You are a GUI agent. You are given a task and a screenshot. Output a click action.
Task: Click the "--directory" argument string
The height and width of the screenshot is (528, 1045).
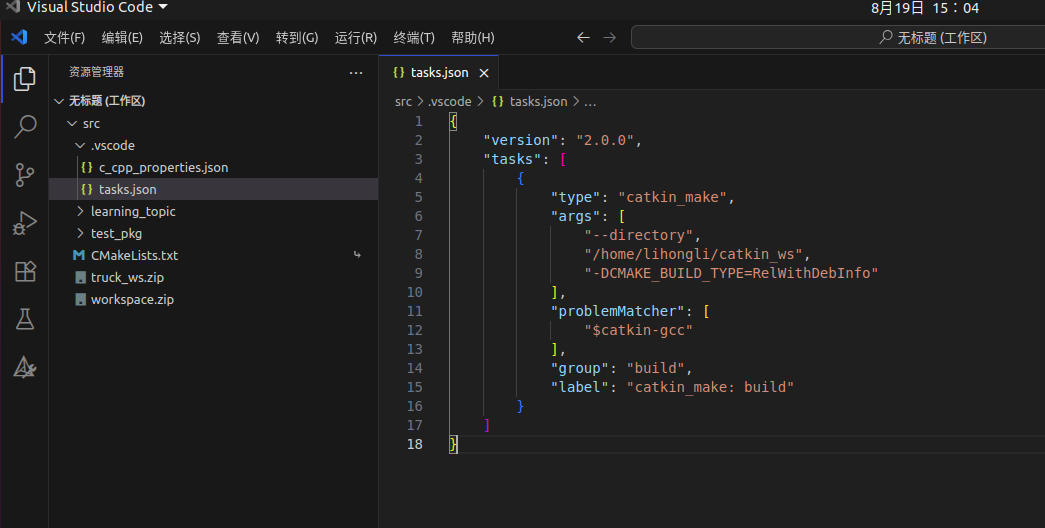point(639,235)
